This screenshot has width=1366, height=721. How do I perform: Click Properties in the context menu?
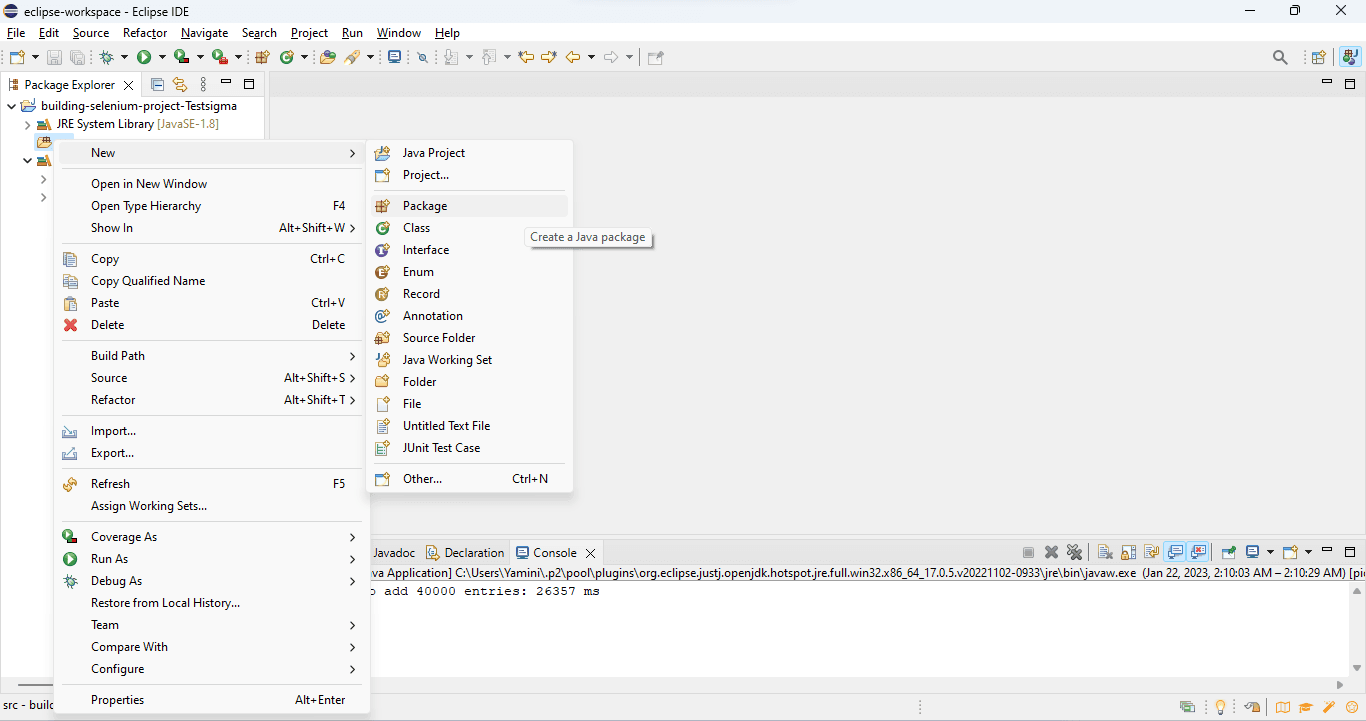click(x=211, y=700)
